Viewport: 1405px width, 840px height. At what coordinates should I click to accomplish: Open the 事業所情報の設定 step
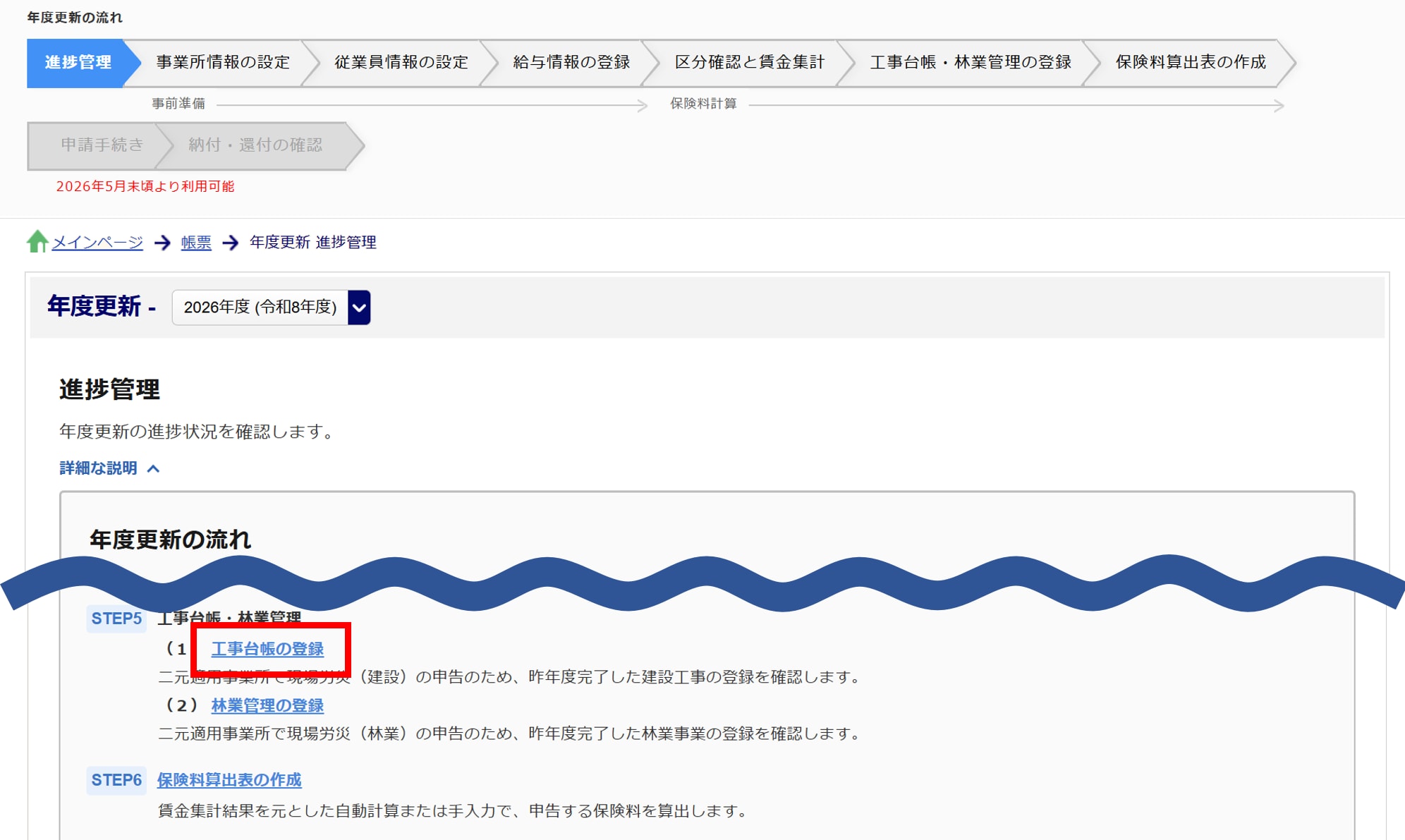click(223, 63)
